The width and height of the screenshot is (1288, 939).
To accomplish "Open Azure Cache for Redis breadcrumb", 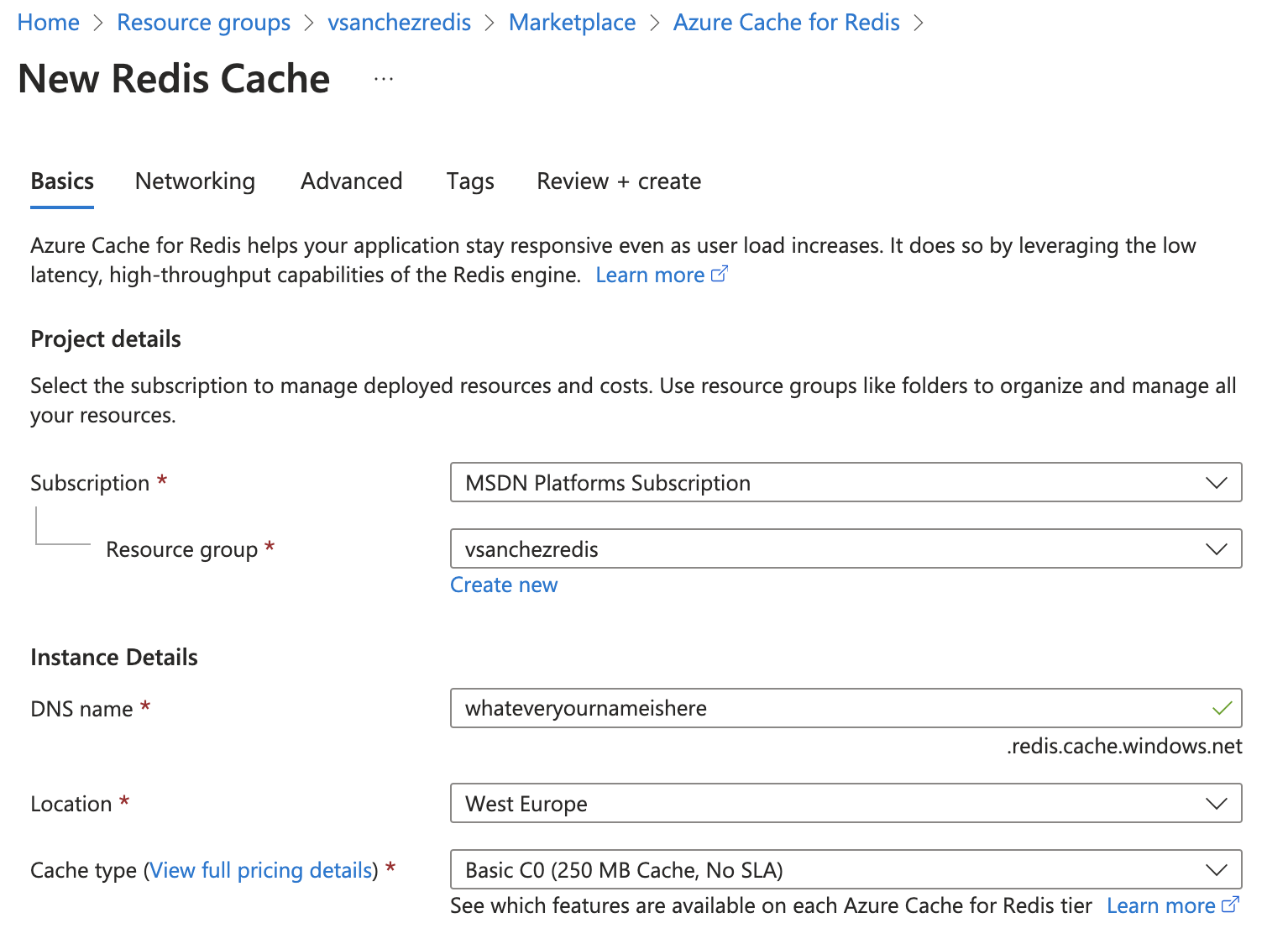I will [787, 23].
